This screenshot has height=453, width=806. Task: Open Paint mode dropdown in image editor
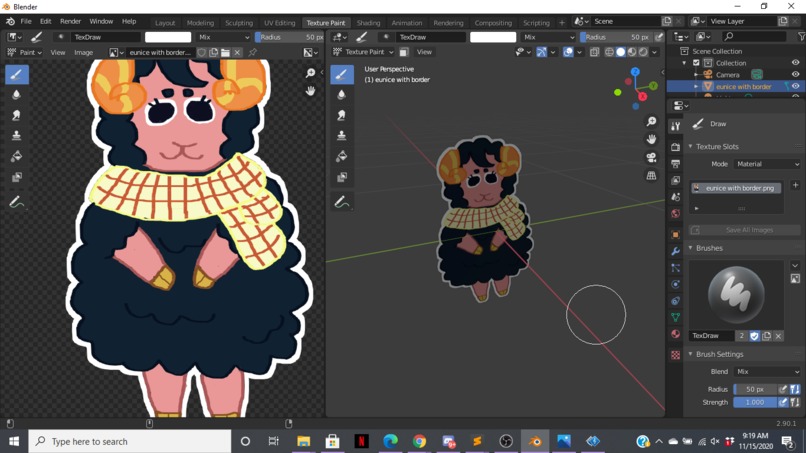click(24, 52)
